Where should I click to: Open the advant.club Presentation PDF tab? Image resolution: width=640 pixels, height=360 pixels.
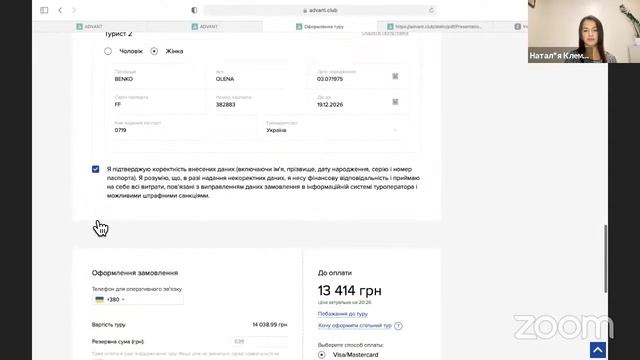coord(435,27)
